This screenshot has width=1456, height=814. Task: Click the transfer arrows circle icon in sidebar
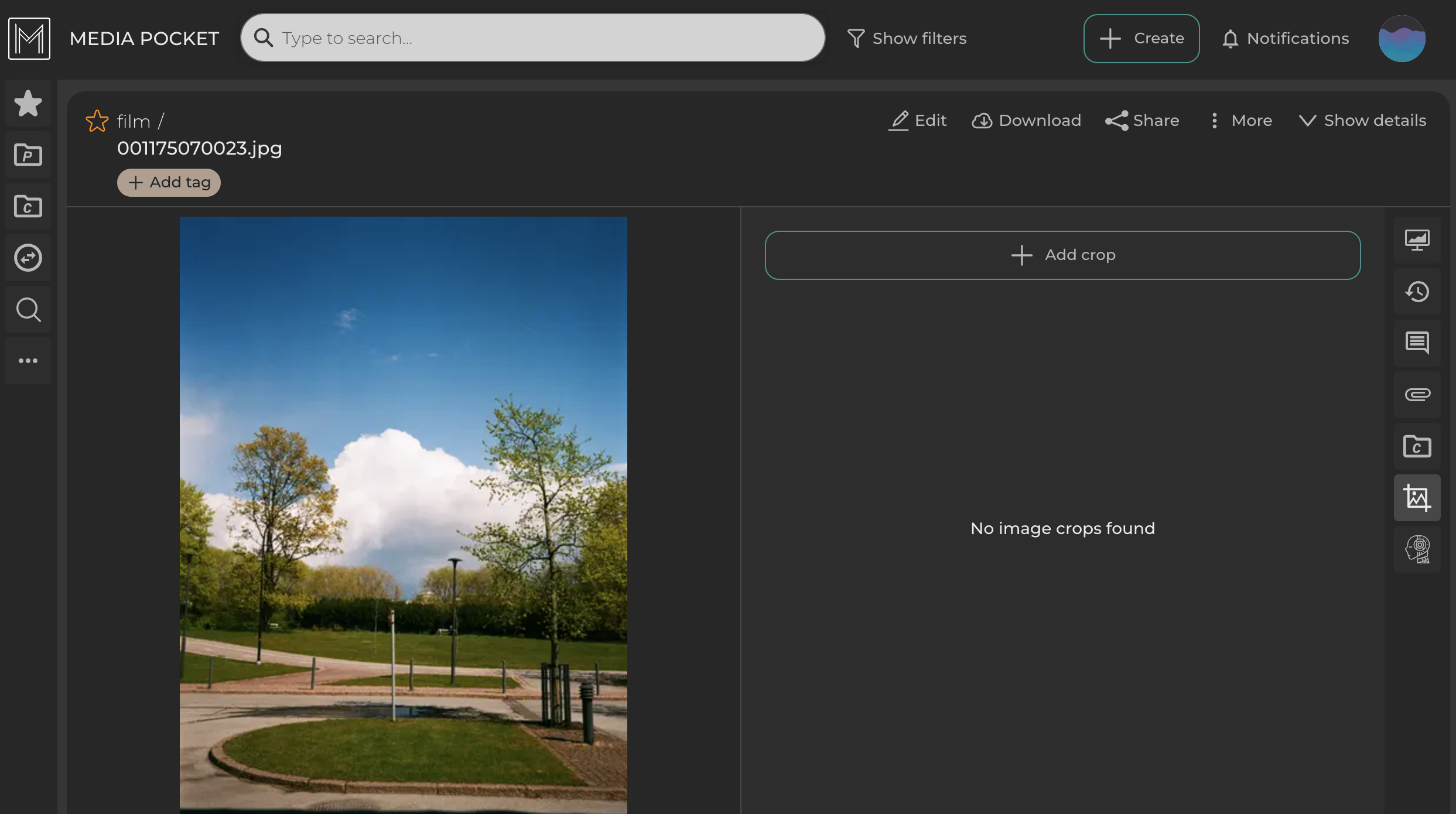coord(28,258)
